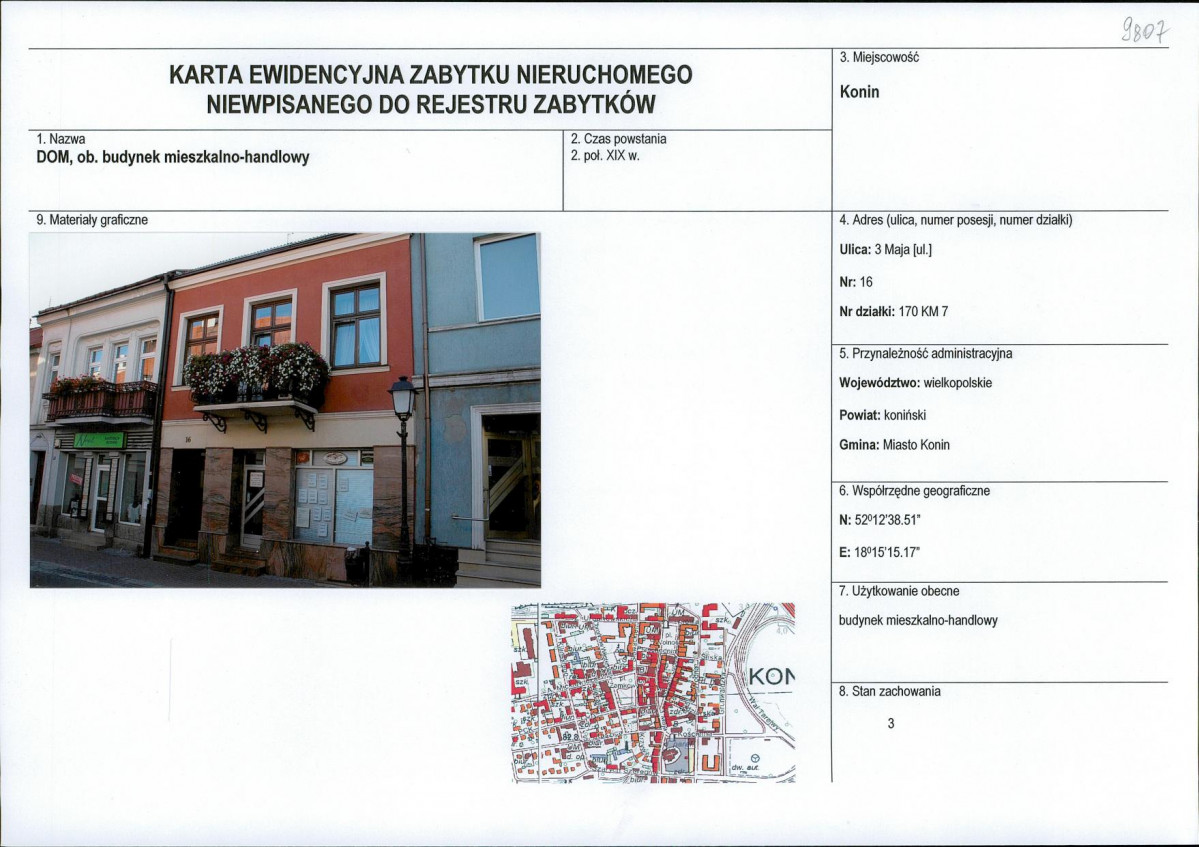This screenshot has width=1199, height=847.
Task: Click the Konin street map image
Action: (x=653, y=693)
